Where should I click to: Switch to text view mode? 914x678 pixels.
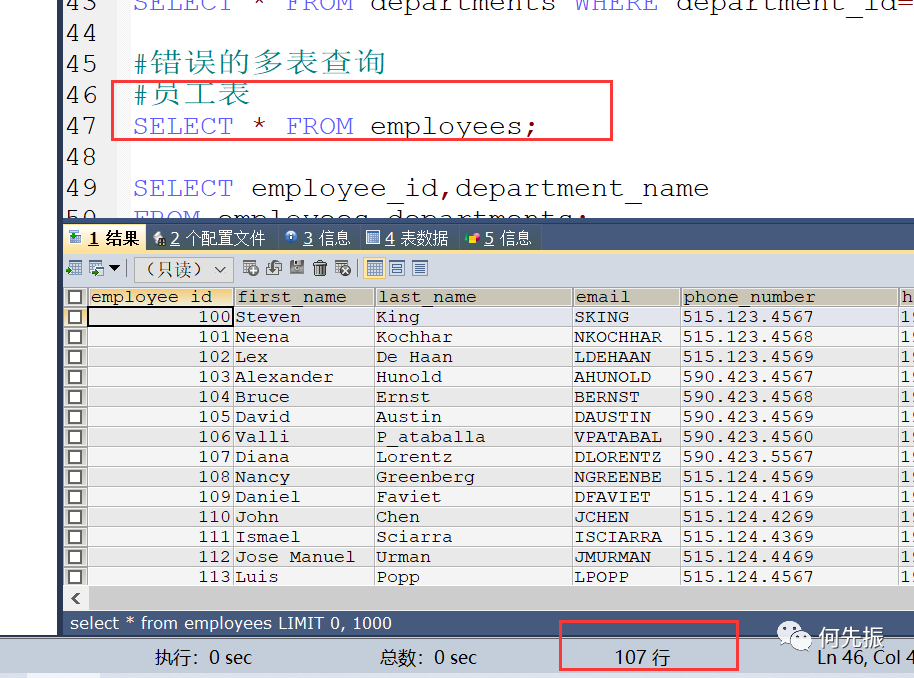[x=420, y=268]
